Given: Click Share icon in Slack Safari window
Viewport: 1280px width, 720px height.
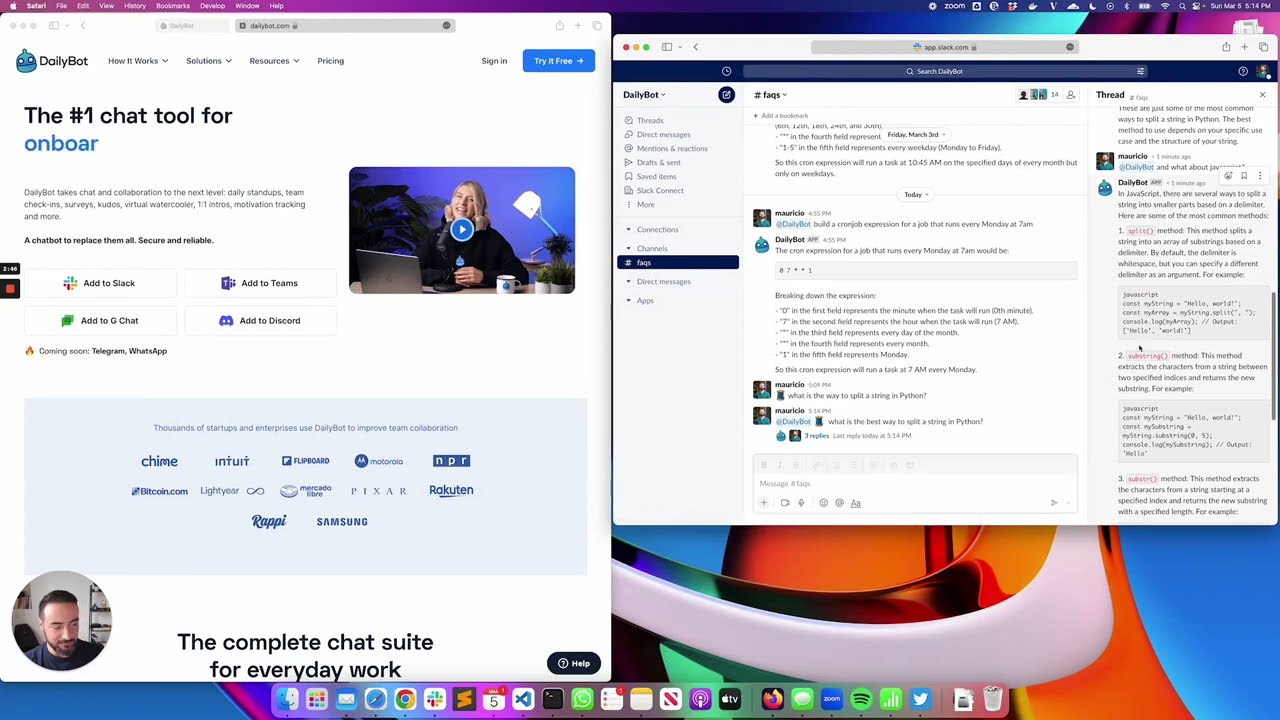Looking at the screenshot, I should [1226, 47].
